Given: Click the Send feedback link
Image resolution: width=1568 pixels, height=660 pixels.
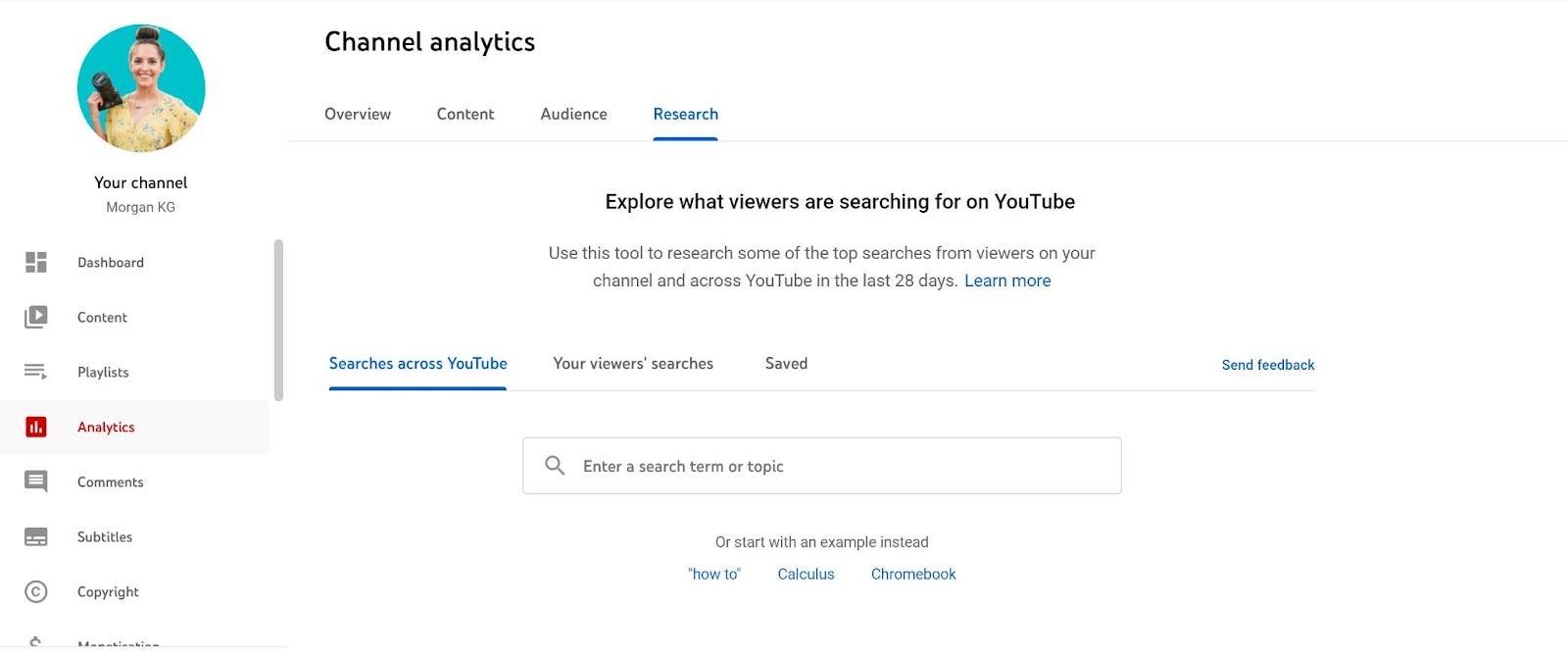Looking at the screenshot, I should 1268,365.
